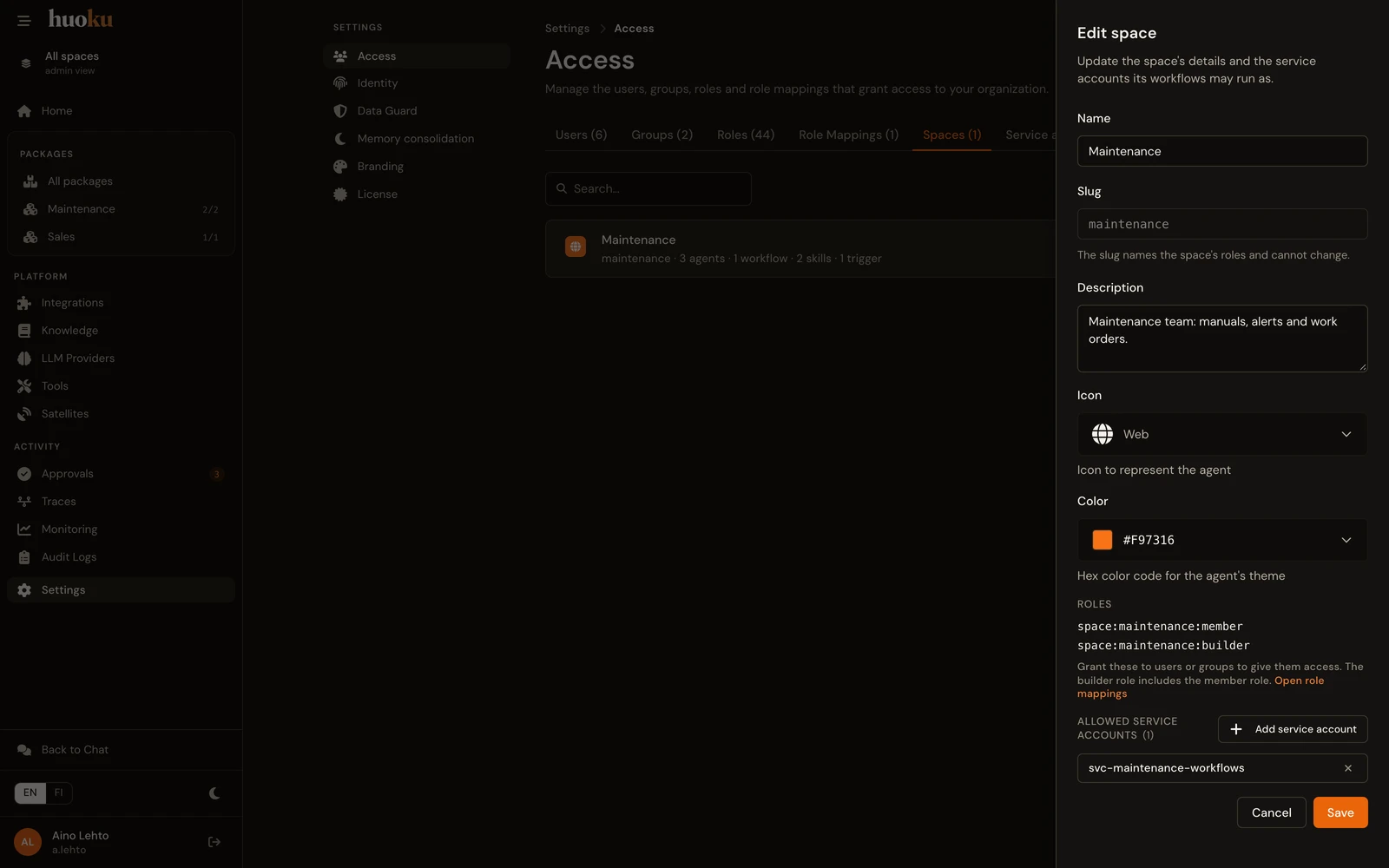Click the Monitoring chart icon
Screen dimensions: 1389x868
click(x=24, y=529)
